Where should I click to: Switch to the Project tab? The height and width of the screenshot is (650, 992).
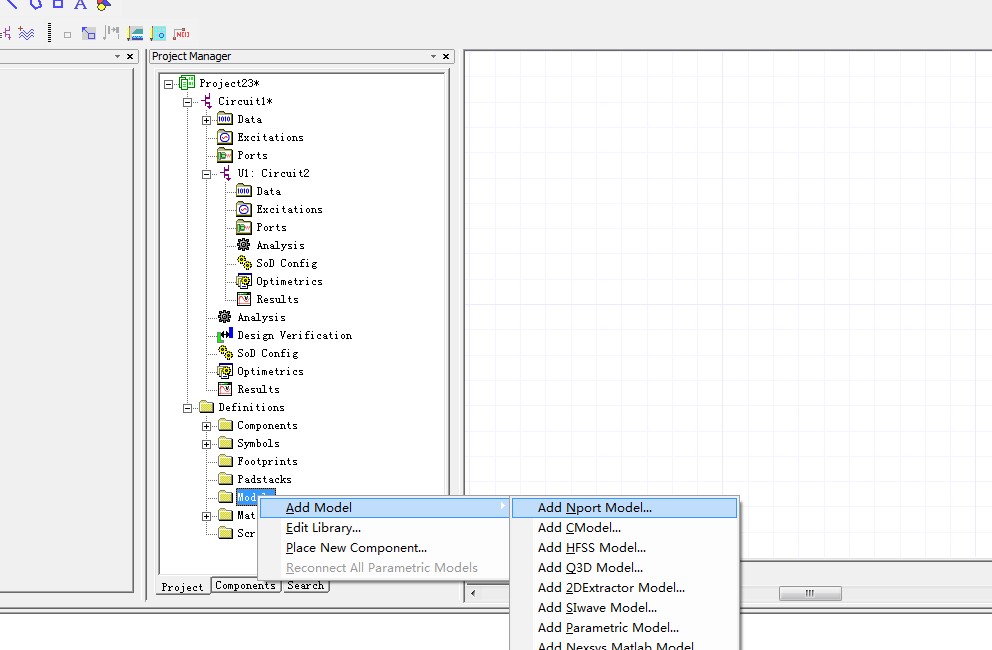pyautogui.click(x=182, y=587)
